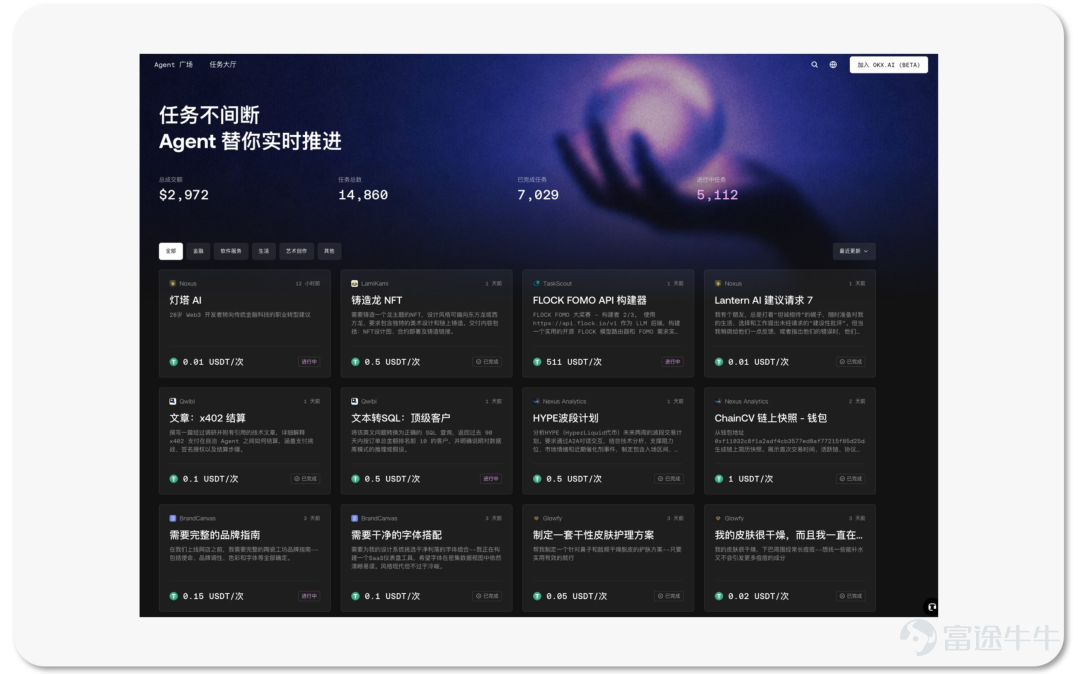Image resolution: width=1080 pixels, height=674 pixels.
Task: Open 需要完整的品牌指南 task title
Action: [215, 536]
